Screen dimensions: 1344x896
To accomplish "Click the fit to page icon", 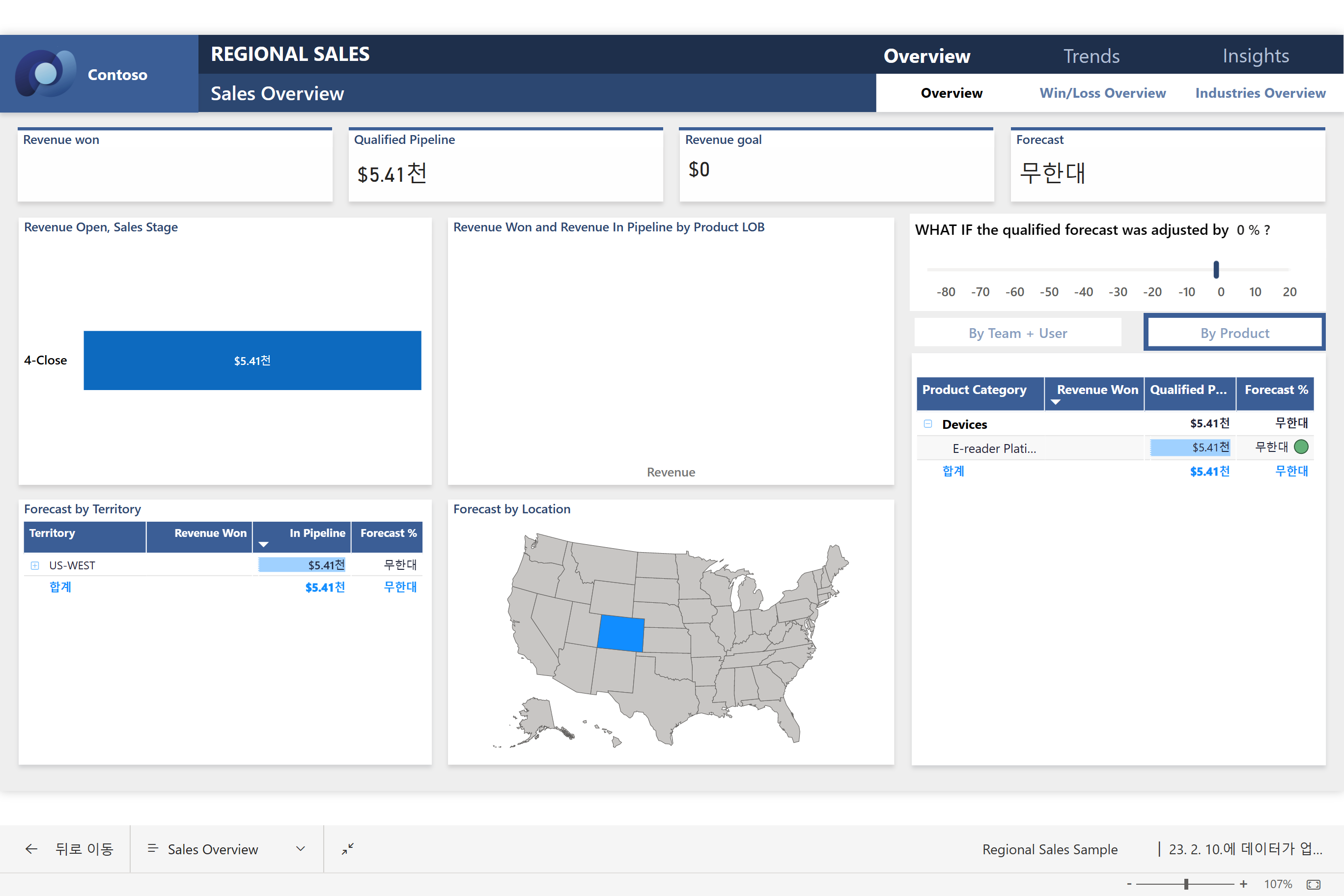I will 1313,884.
